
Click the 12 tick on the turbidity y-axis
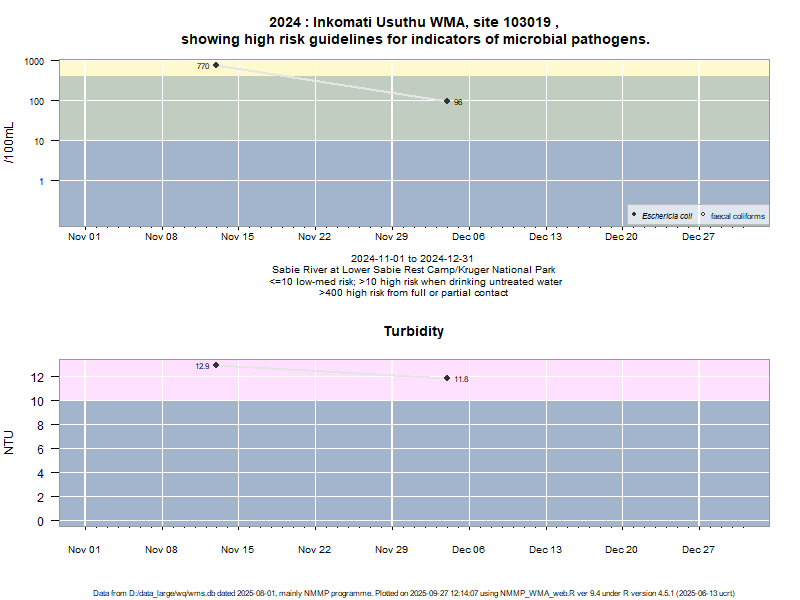(38, 377)
